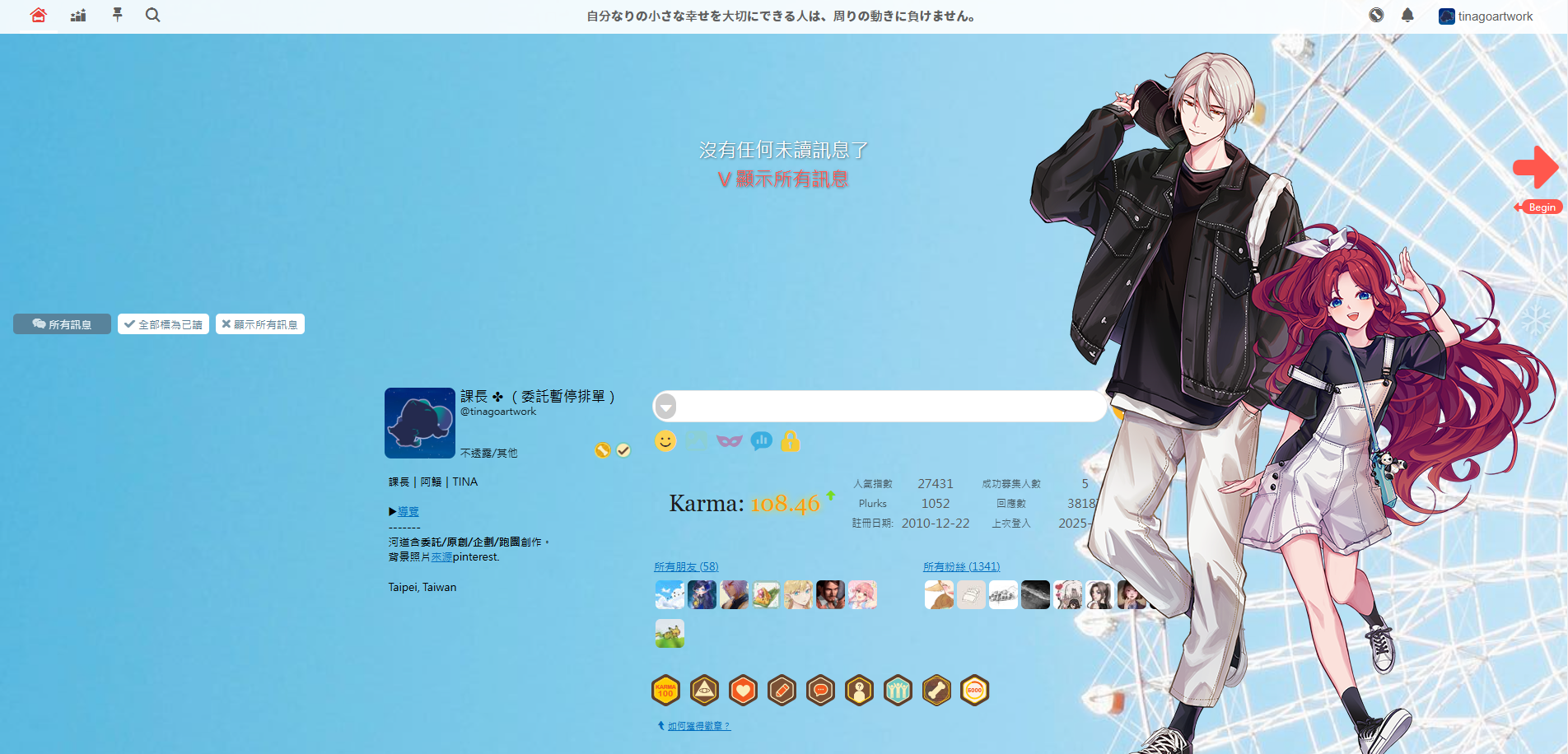
Task: Click the speech bubble hexagon badge
Action: pyautogui.click(x=820, y=691)
